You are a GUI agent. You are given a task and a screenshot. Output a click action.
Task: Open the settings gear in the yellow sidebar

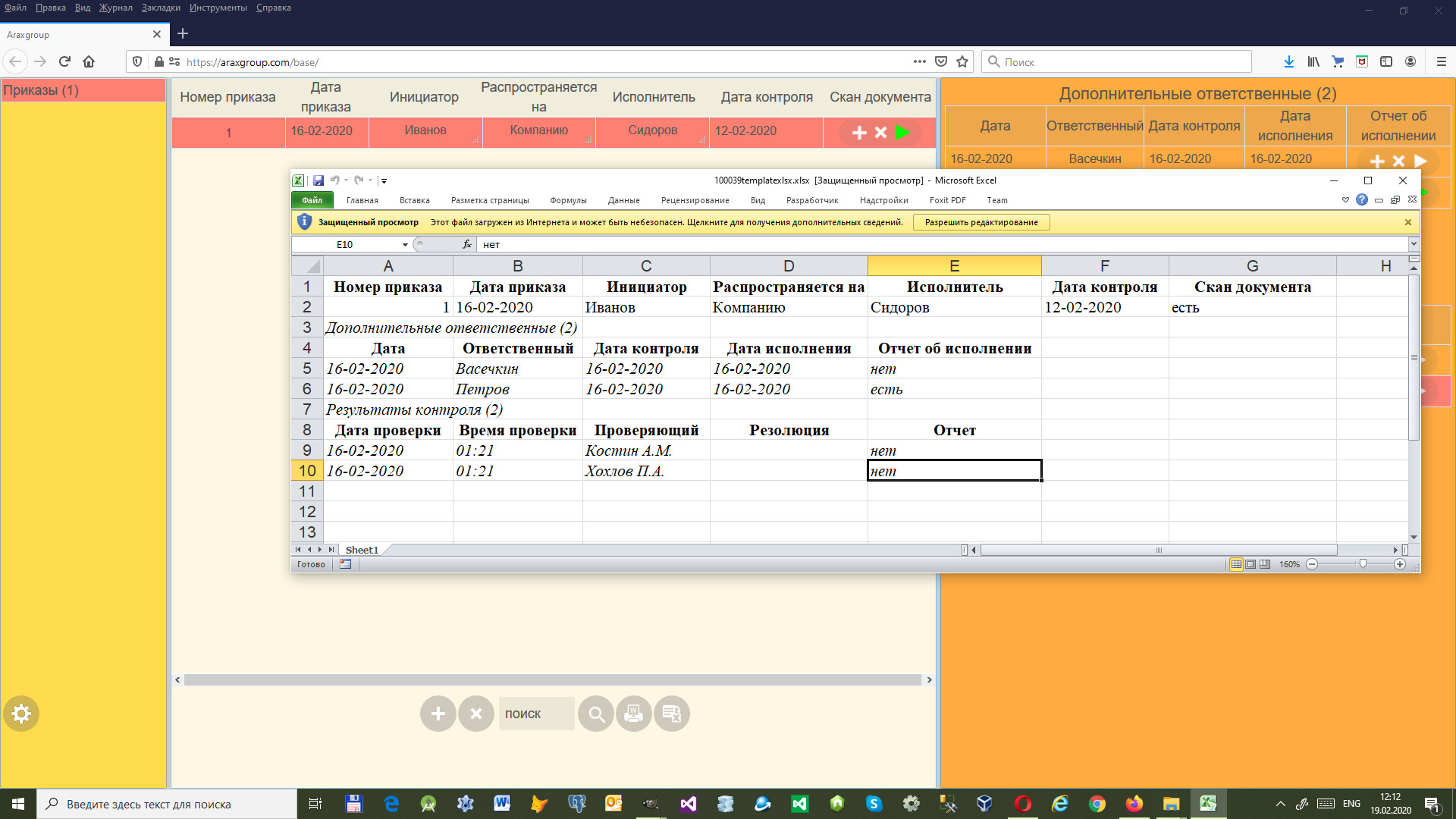[21, 714]
